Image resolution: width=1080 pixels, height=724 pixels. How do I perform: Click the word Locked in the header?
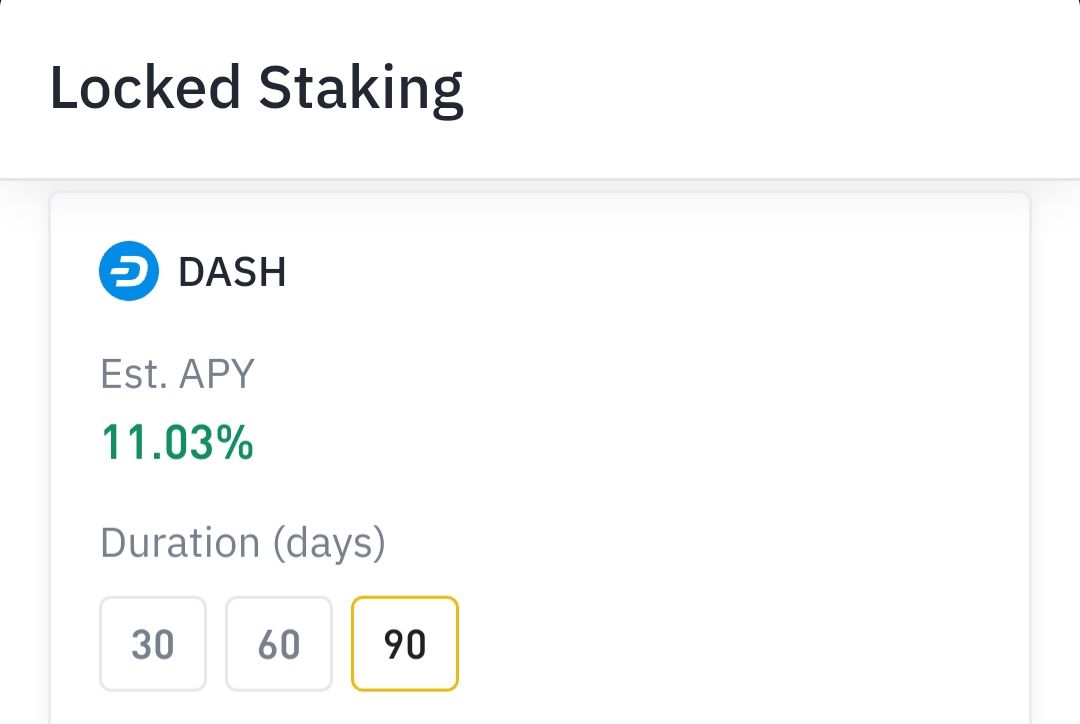pos(145,87)
